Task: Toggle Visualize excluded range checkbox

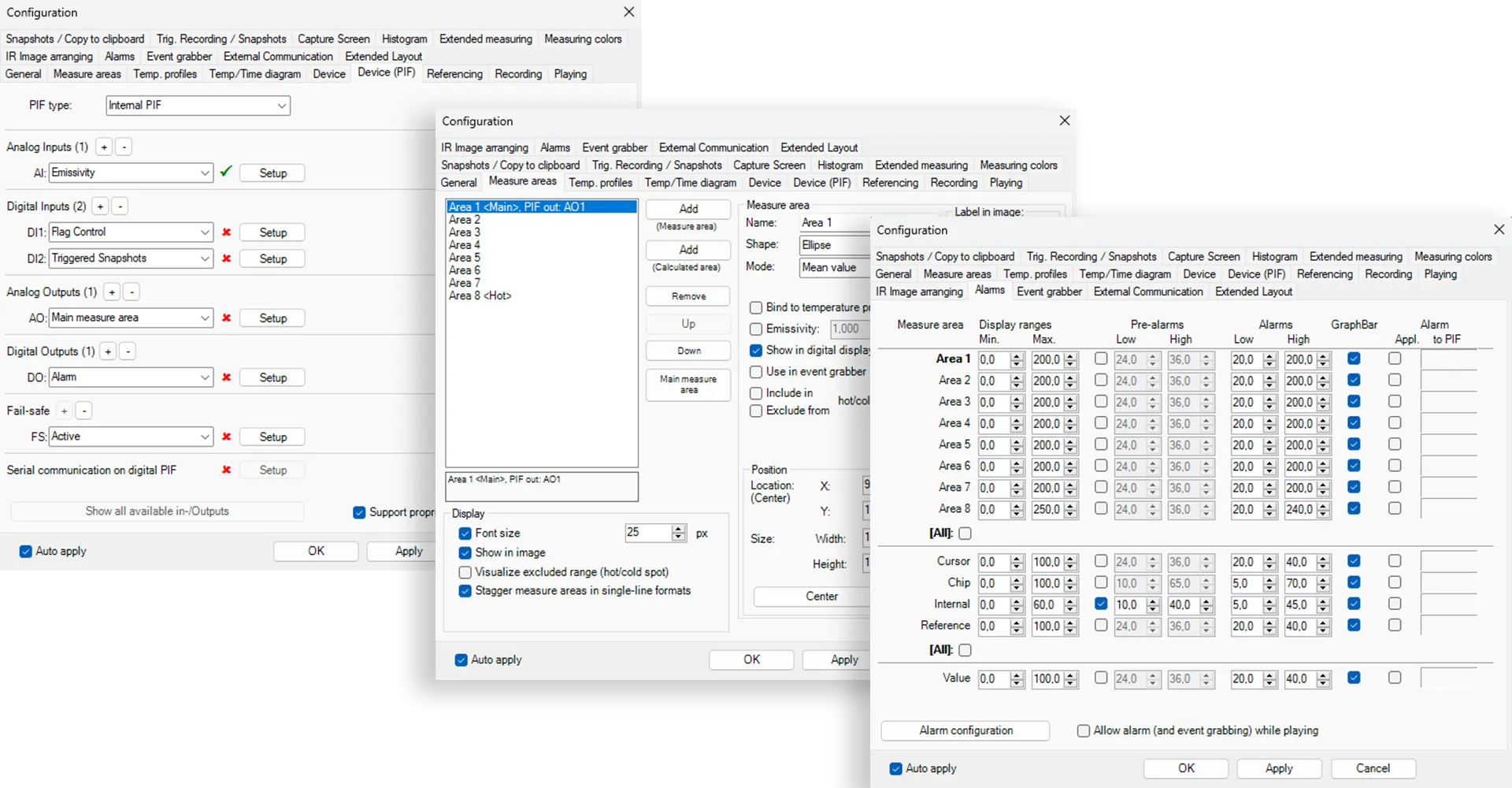Action: [x=465, y=572]
